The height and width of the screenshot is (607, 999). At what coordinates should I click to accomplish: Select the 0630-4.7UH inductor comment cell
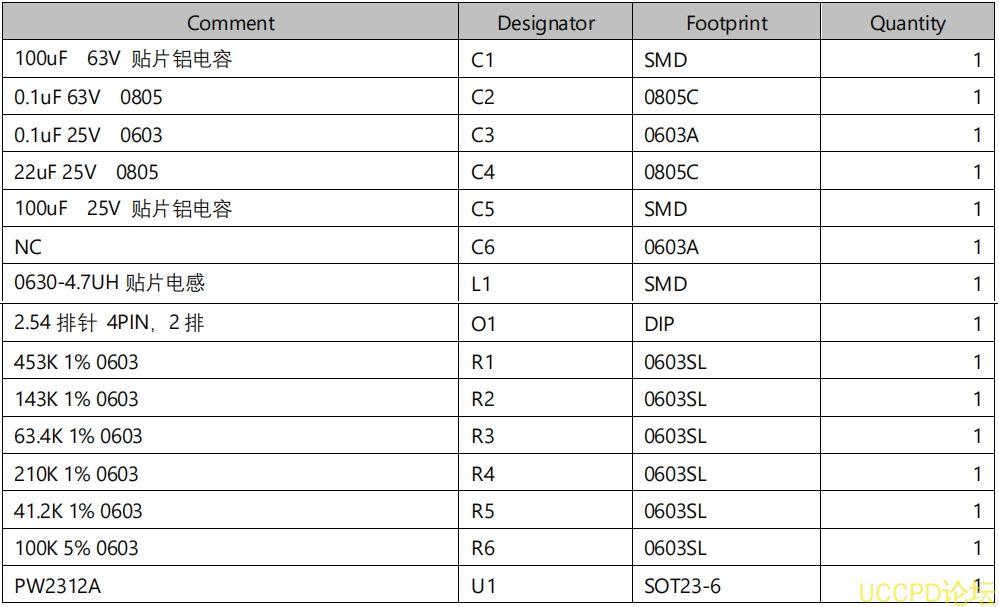[x=109, y=284]
